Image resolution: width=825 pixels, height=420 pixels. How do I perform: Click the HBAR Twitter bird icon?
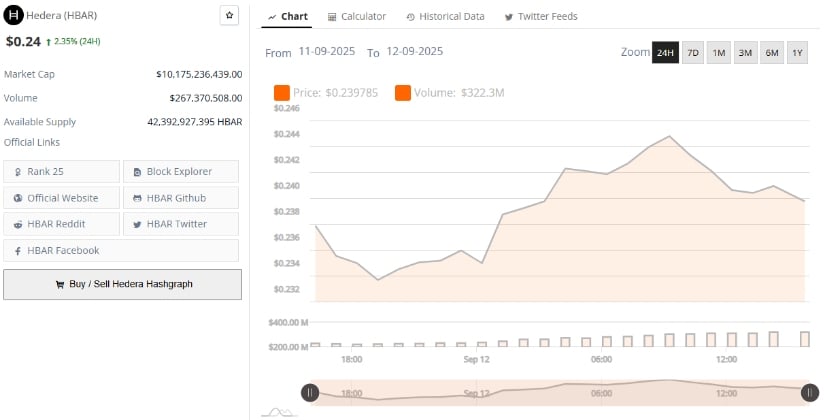[x=137, y=224]
